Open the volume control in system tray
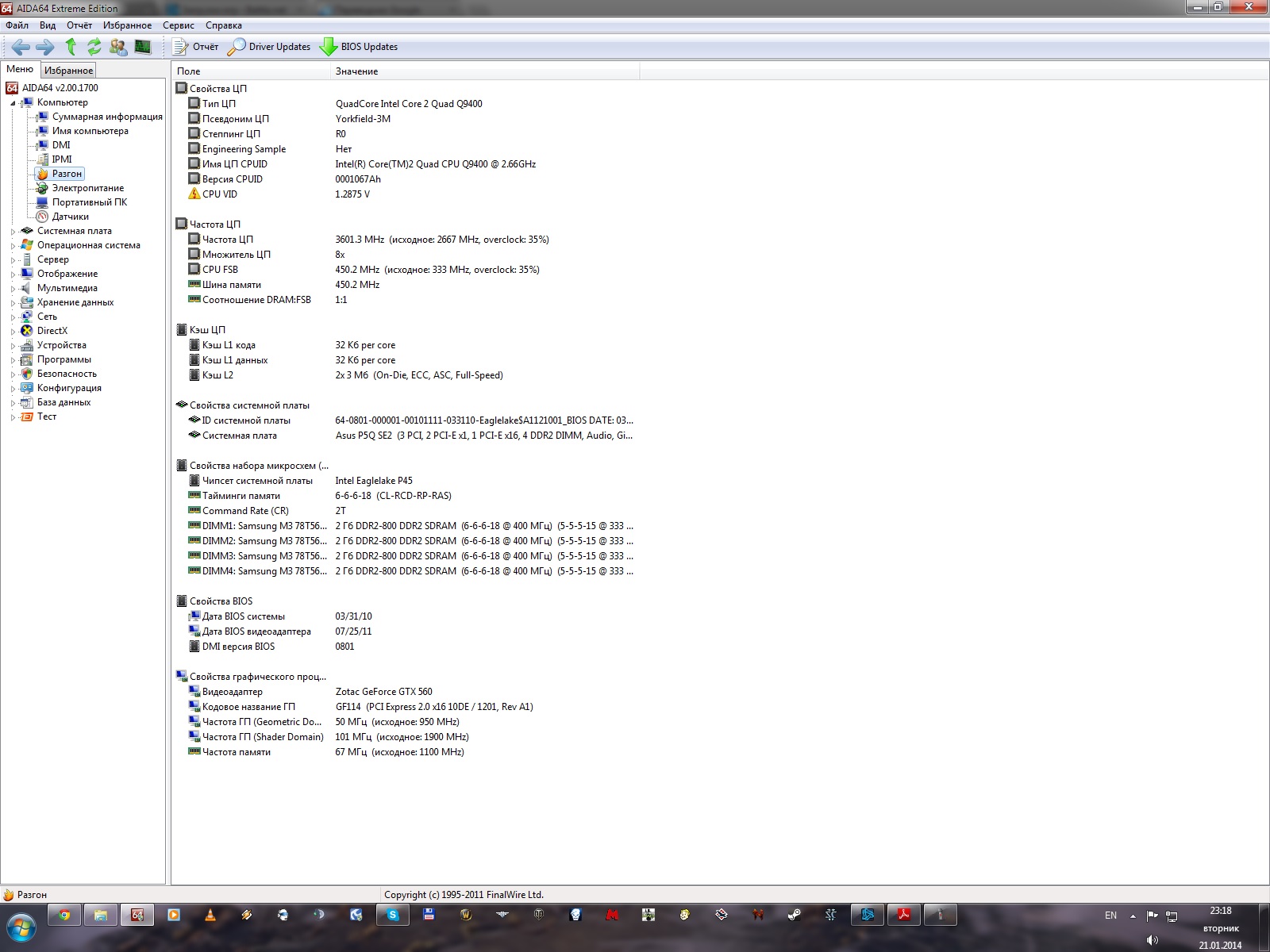1270x952 pixels. coord(1153,940)
